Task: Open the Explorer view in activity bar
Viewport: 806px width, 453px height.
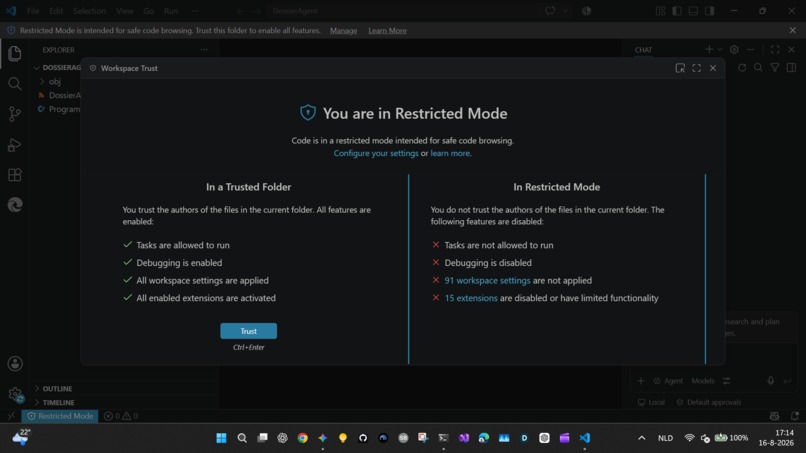Action: [15, 53]
